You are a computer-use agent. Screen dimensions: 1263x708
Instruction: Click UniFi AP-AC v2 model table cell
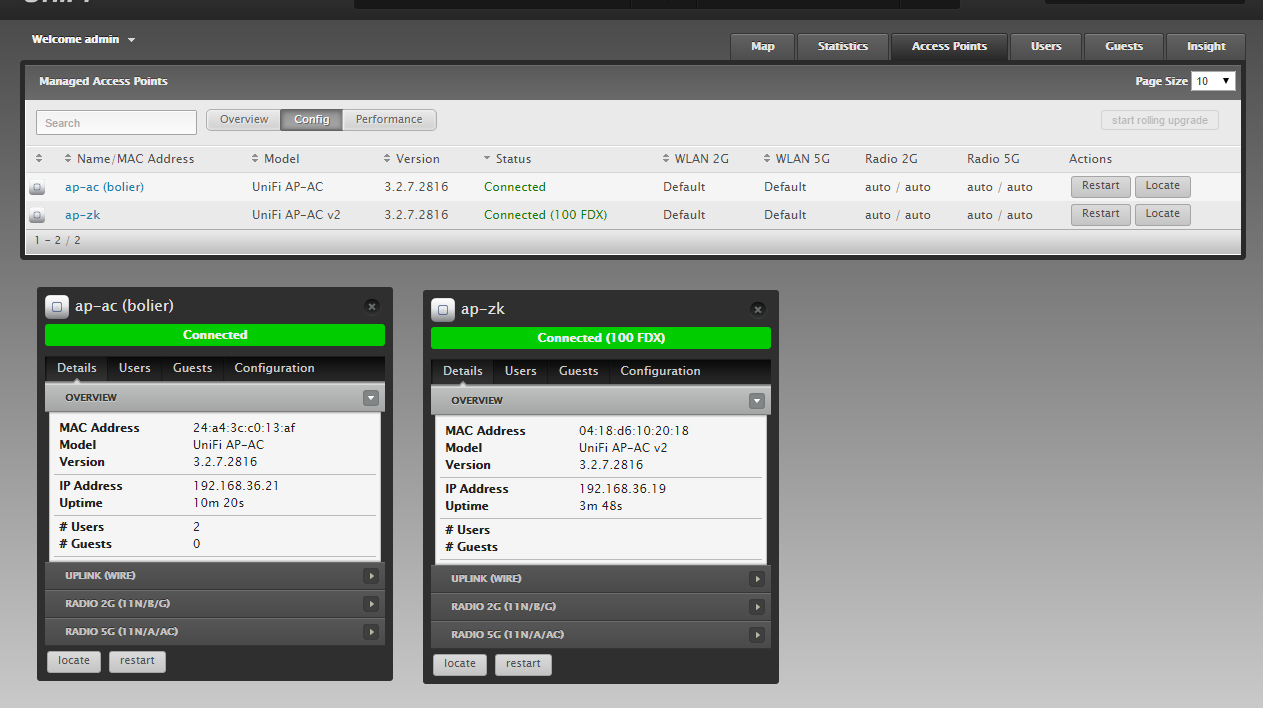[296, 215]
